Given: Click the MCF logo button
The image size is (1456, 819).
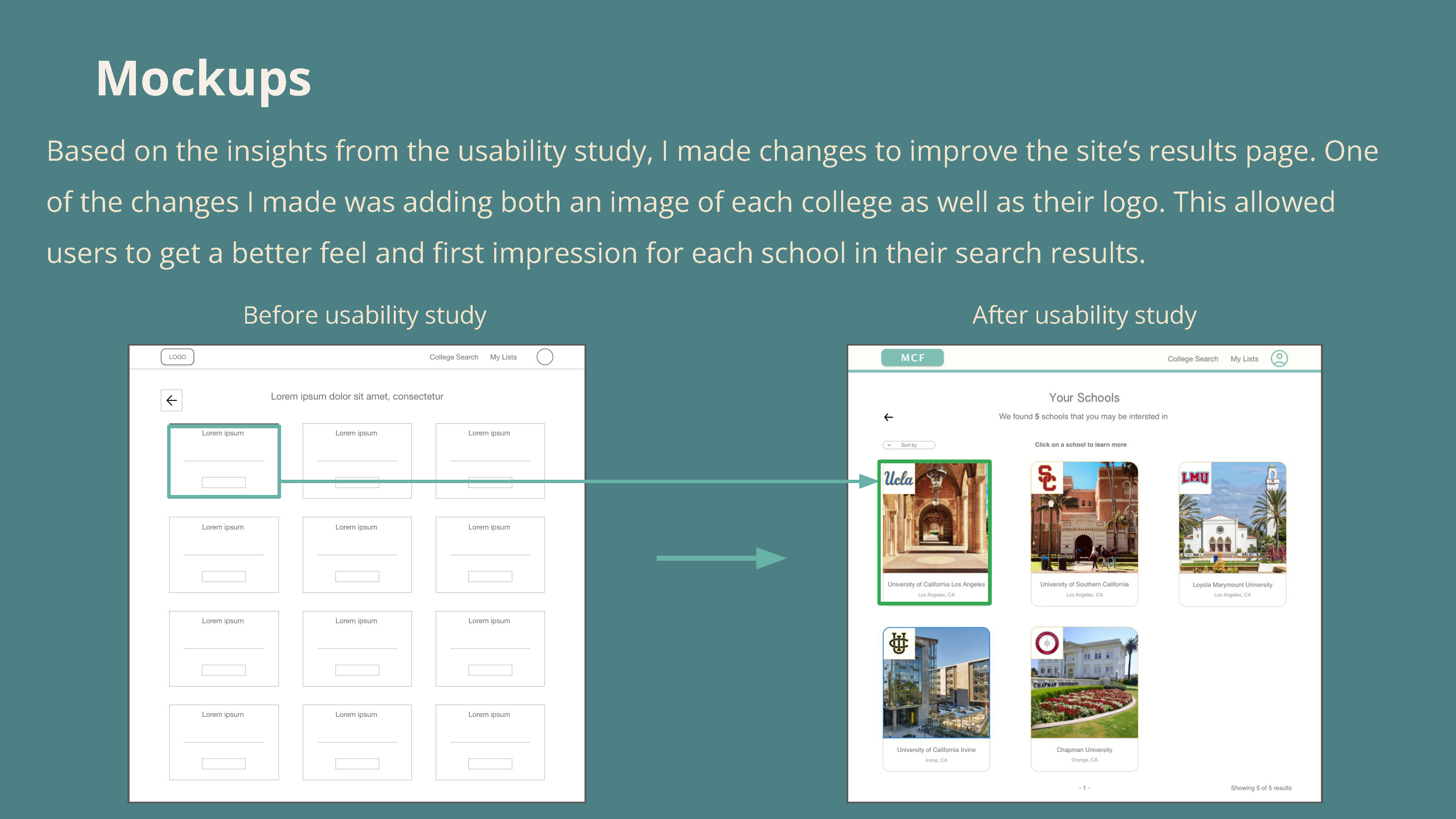Looking at the screenshot, I should coord(912,358).
